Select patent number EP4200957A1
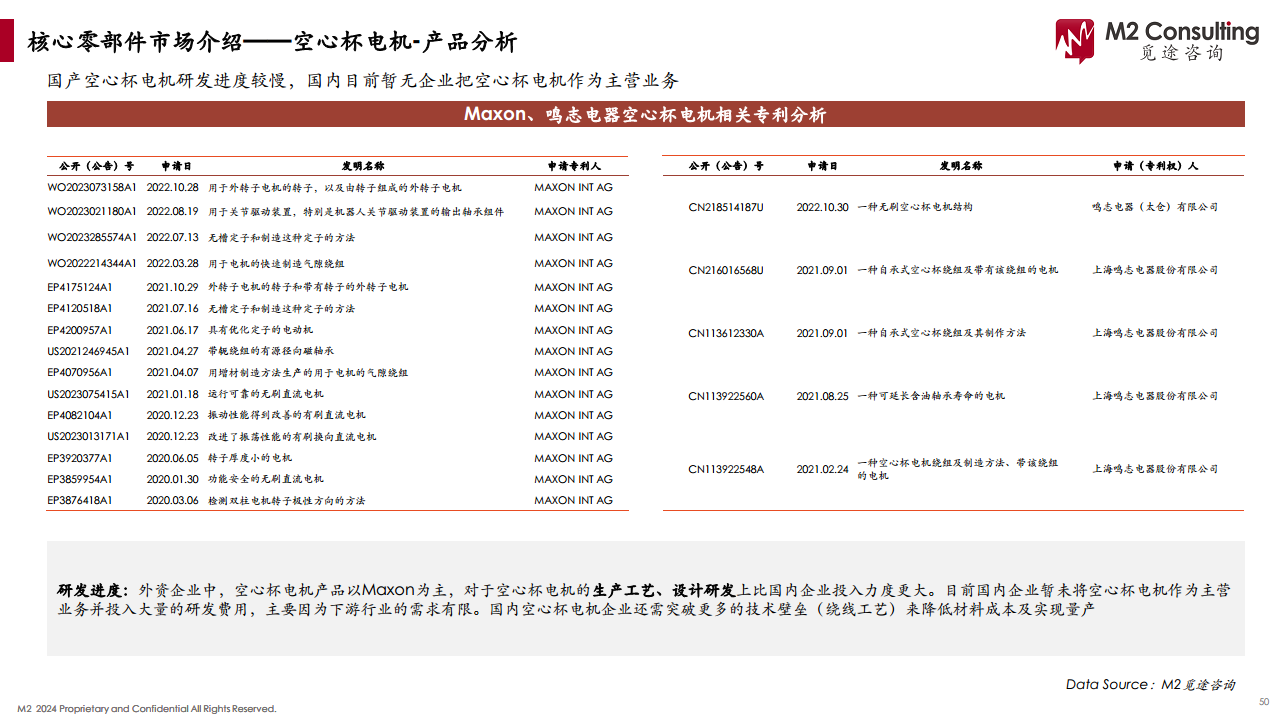Image resolution: width=1280 pixels, height=720 pixels. pos(80,329)
